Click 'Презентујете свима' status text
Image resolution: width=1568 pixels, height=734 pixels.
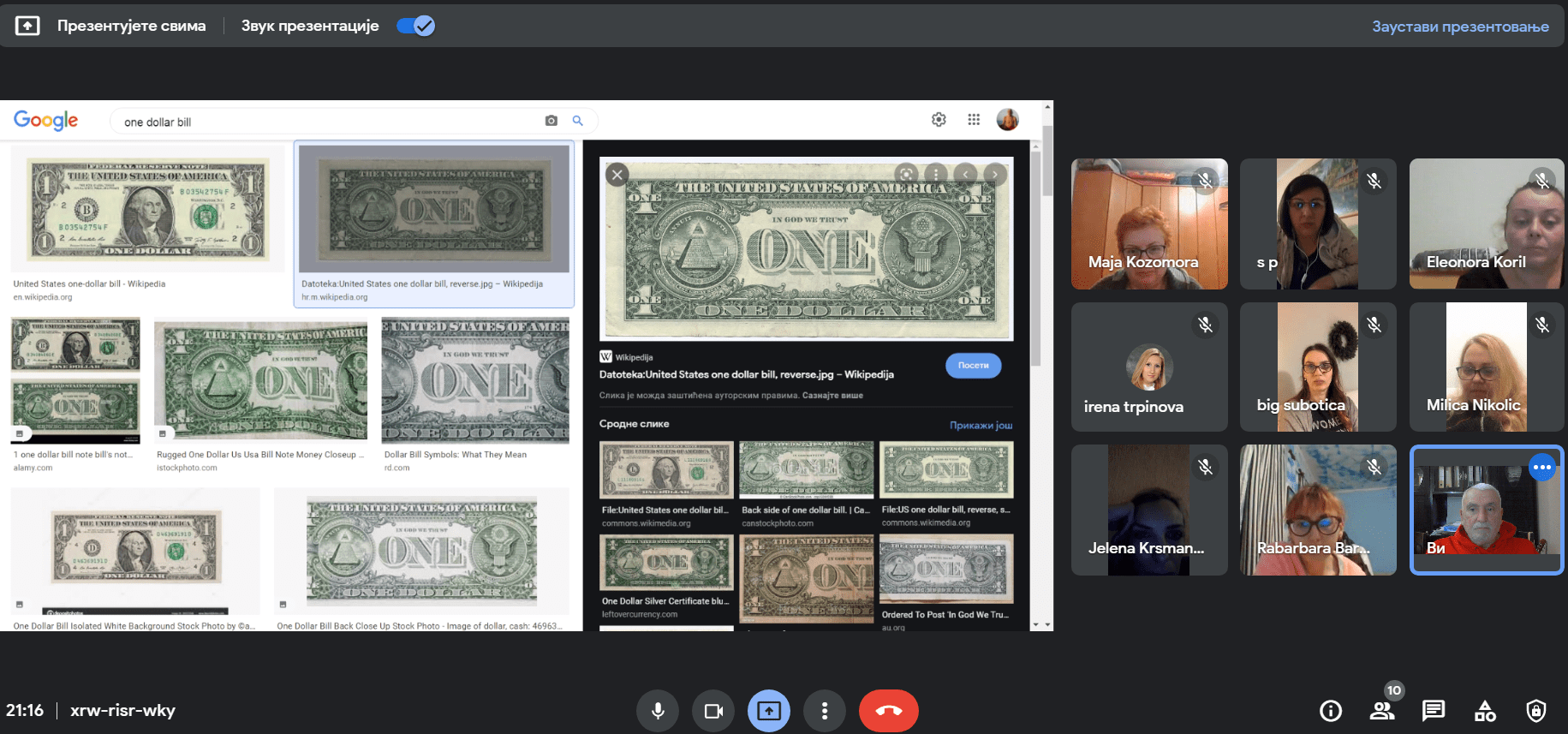pos(131,26)
